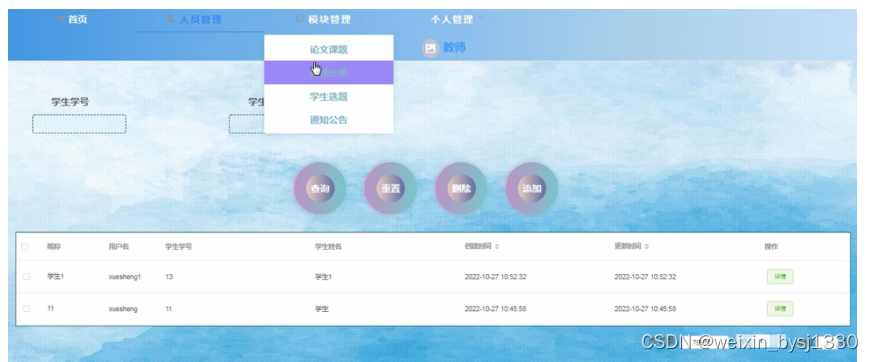This screenshot has width=874, height=362.
Task: Click the username cell xuesheng1
Action: (125, 277)
